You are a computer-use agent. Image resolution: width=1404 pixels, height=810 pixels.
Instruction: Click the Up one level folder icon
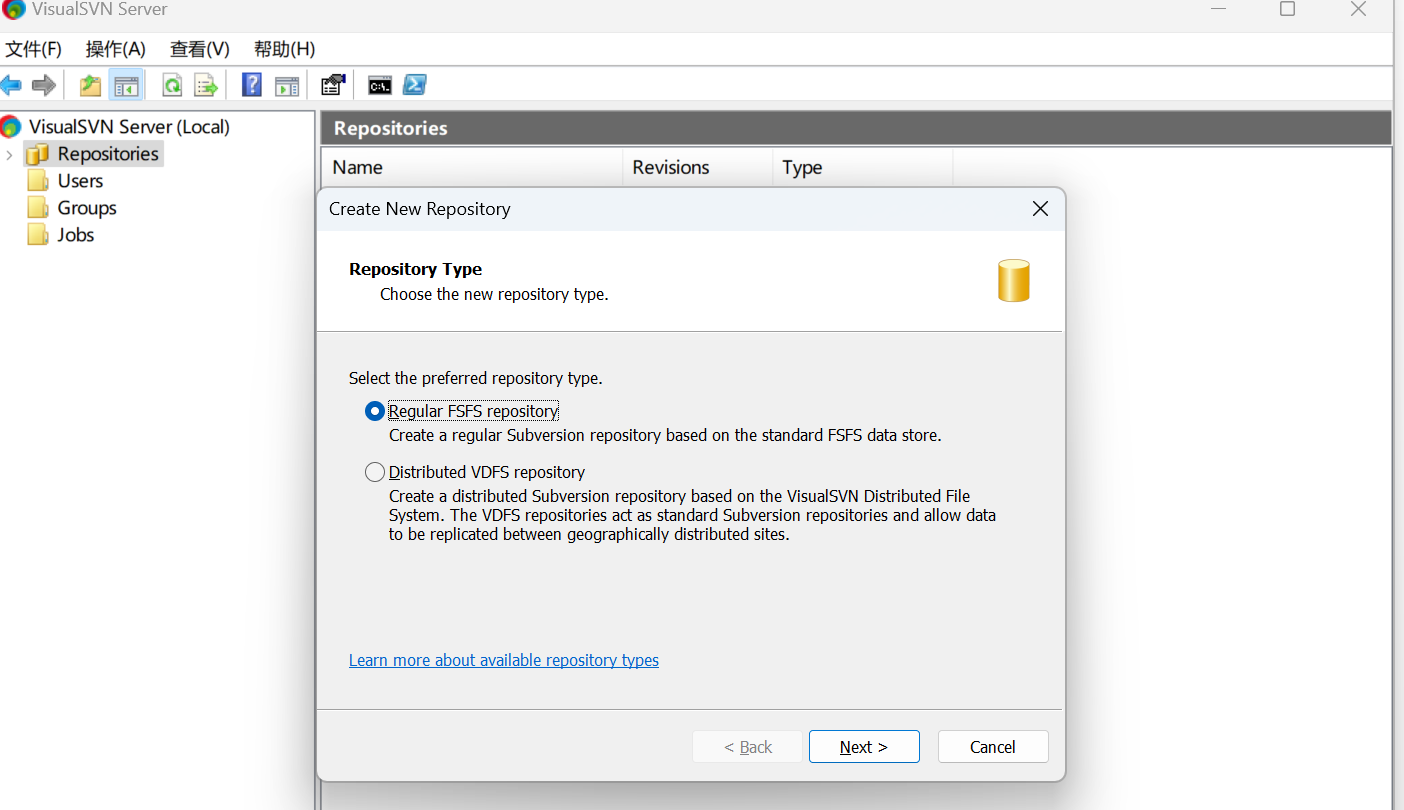pos(90,86)
